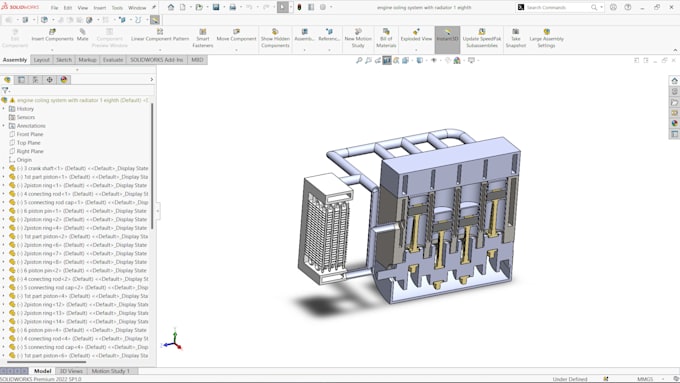
Task: Select 5 connecting rod cap<1> component
Action: [x=79, y=202]
